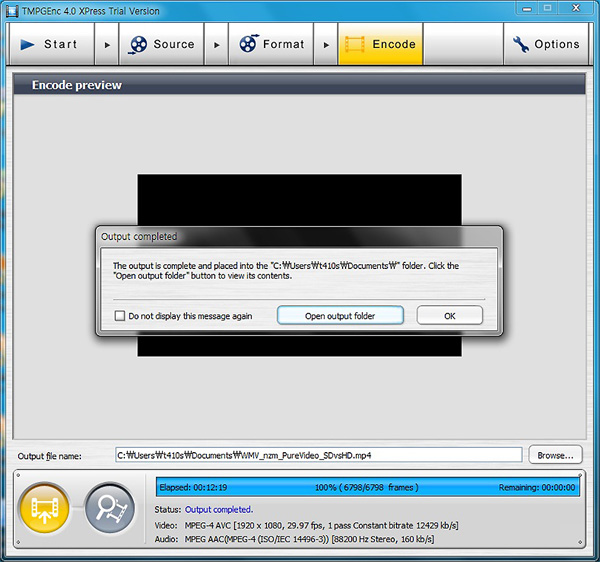600x562 pixels.
Task: Enable 'Do not display this message again'
Action: [120, 316]
